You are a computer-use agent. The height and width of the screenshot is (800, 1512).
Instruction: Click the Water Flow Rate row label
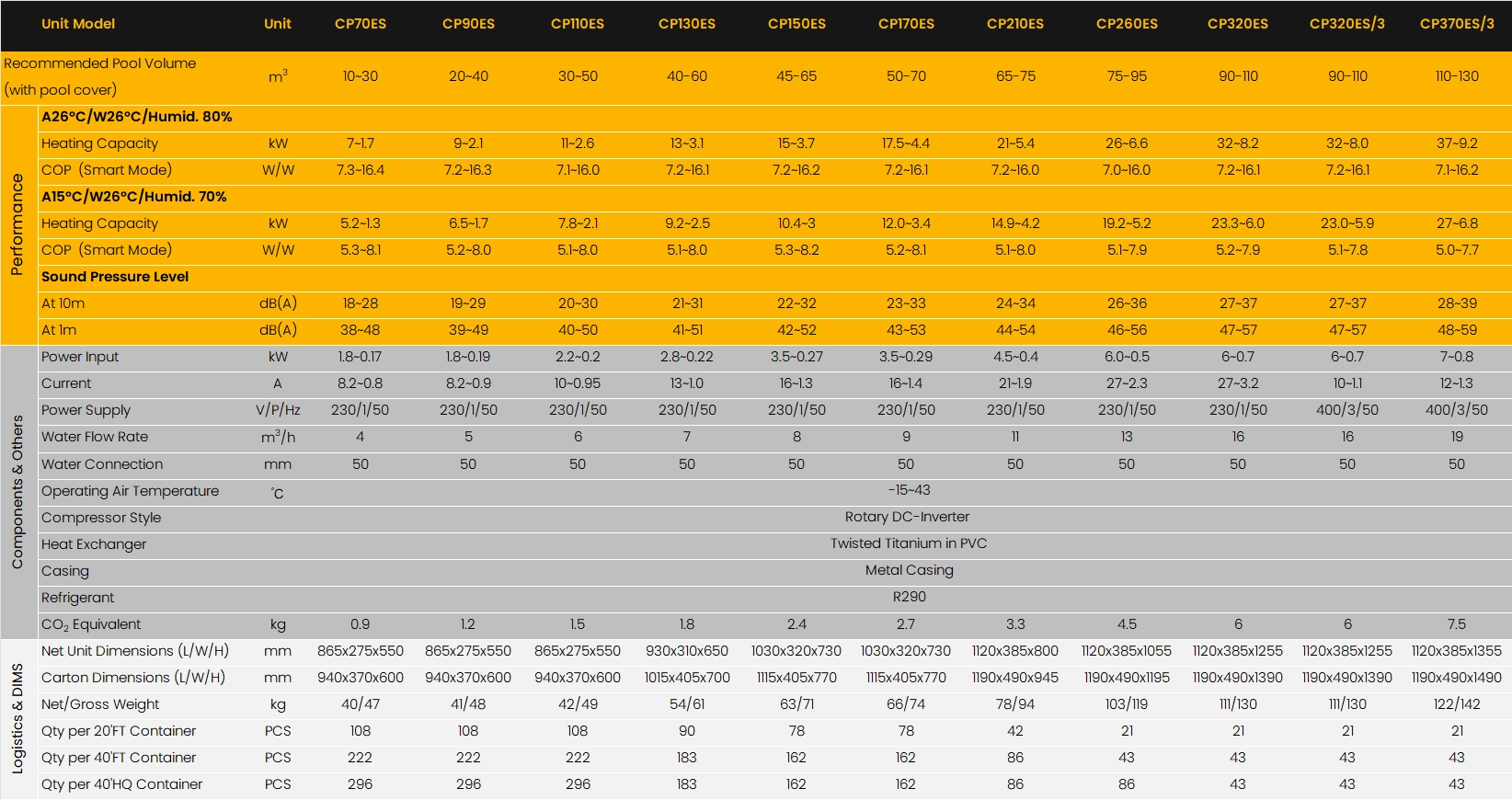point(95,437)
